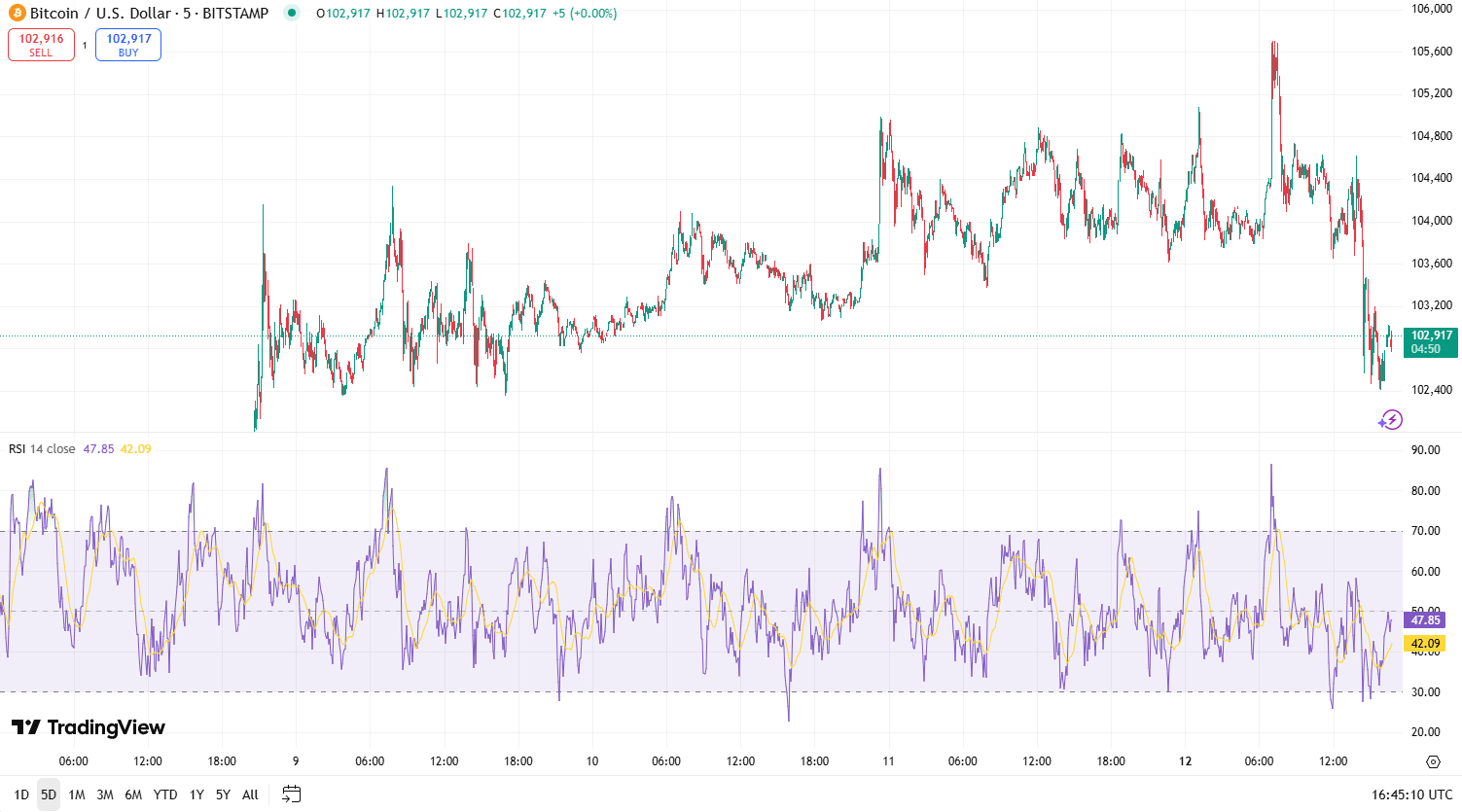Viewport: 1462px width, 812px height.
Task: Click the date label 10 on time axis
Action: (x=592, y=761)
